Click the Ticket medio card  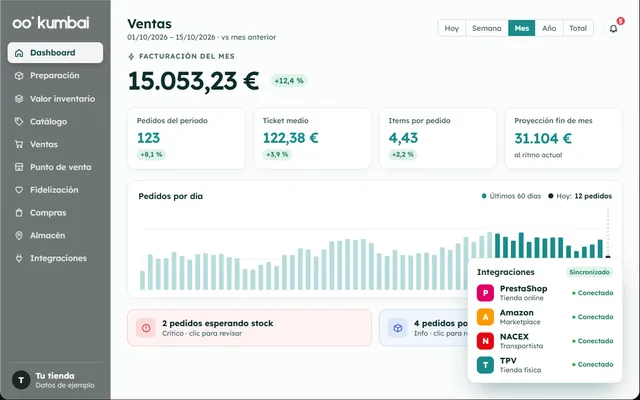click(x=312, y=138)
